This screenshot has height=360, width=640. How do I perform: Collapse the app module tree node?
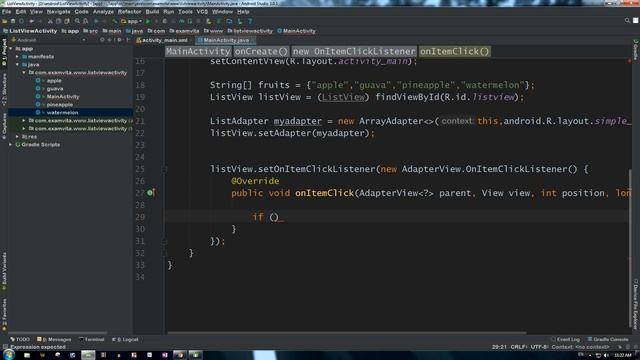pyautogui.click(x=11, y=49)
